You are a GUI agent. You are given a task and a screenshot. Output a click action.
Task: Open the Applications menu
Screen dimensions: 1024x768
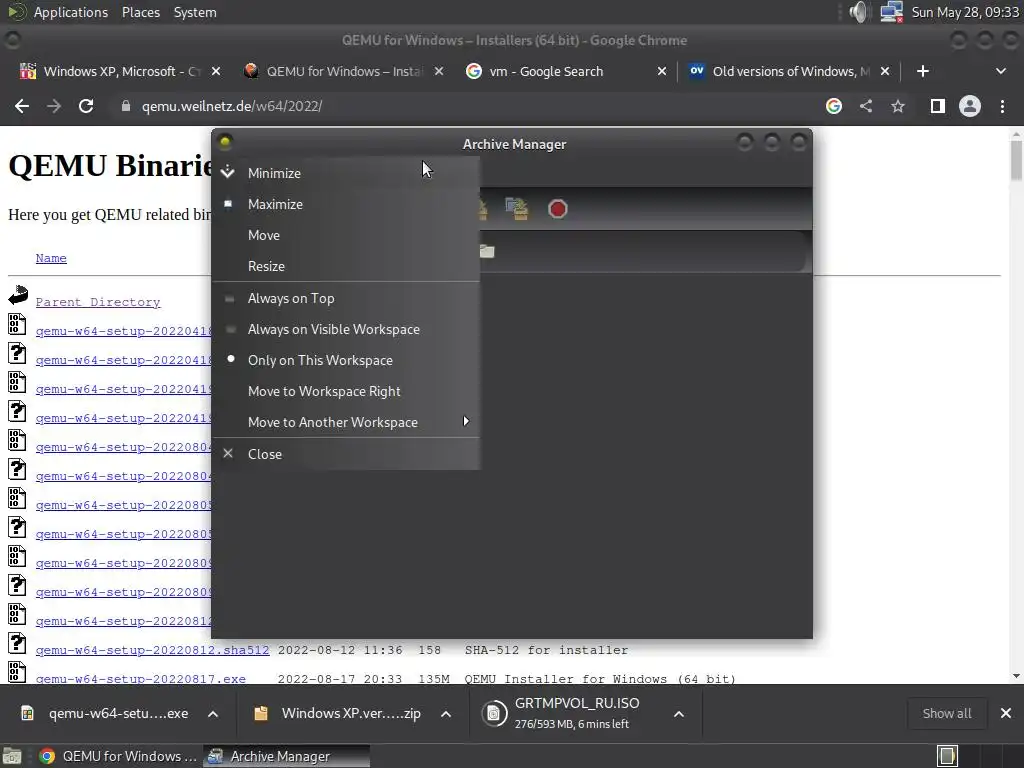click(x=71, y=12)
